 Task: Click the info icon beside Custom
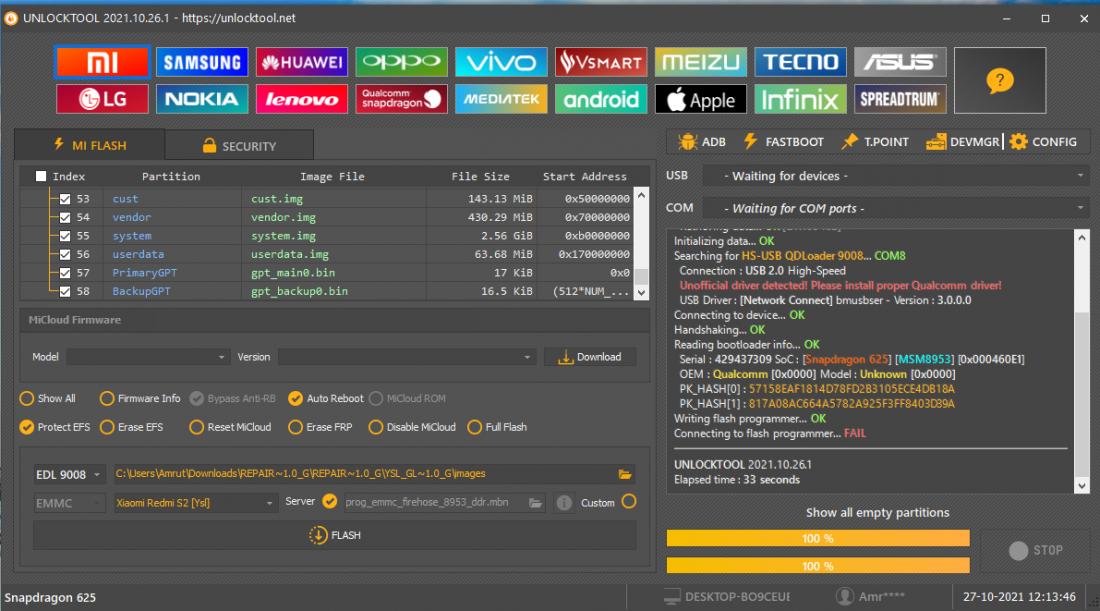[x=564, y=503]
